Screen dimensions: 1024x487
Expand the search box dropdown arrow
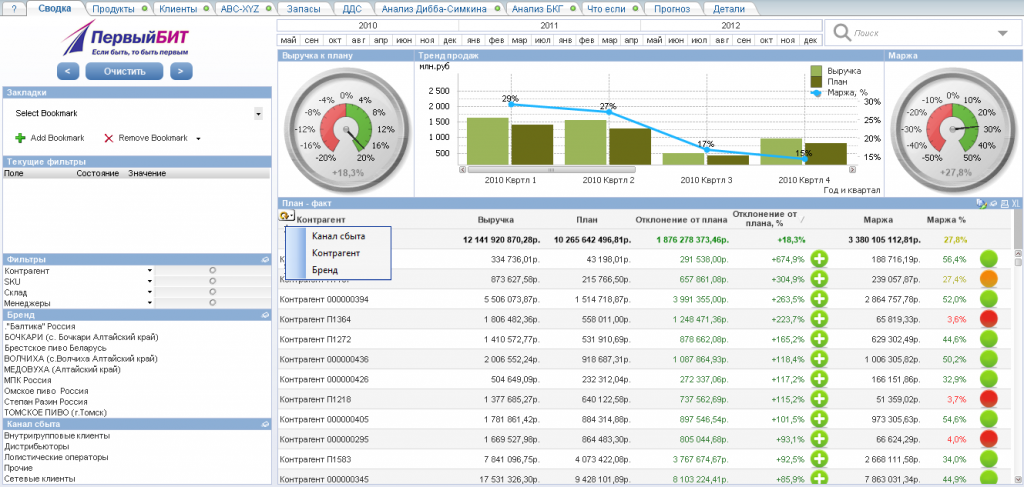pyautogui.click(x=1003, y=33)
